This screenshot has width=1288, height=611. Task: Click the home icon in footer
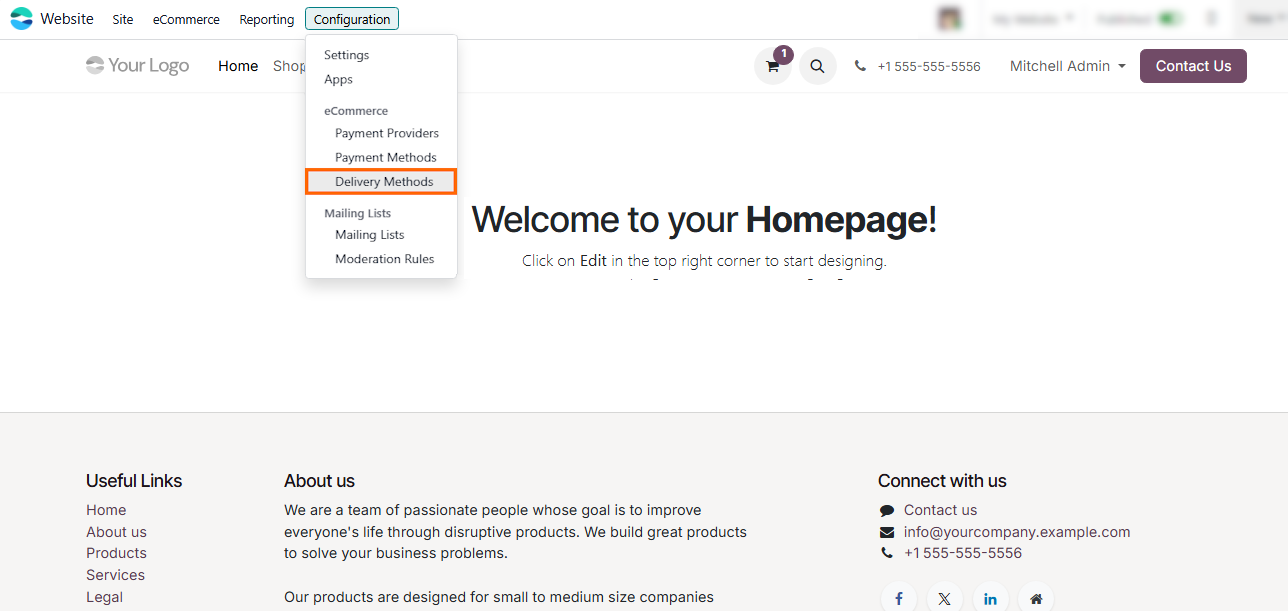1036,598
